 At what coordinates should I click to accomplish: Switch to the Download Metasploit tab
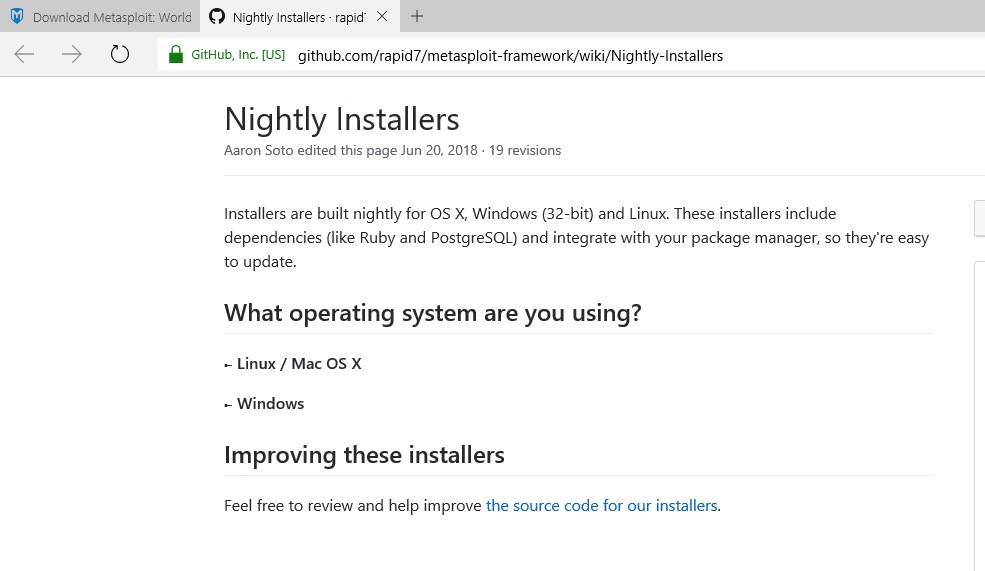click(x=111, y=17)
